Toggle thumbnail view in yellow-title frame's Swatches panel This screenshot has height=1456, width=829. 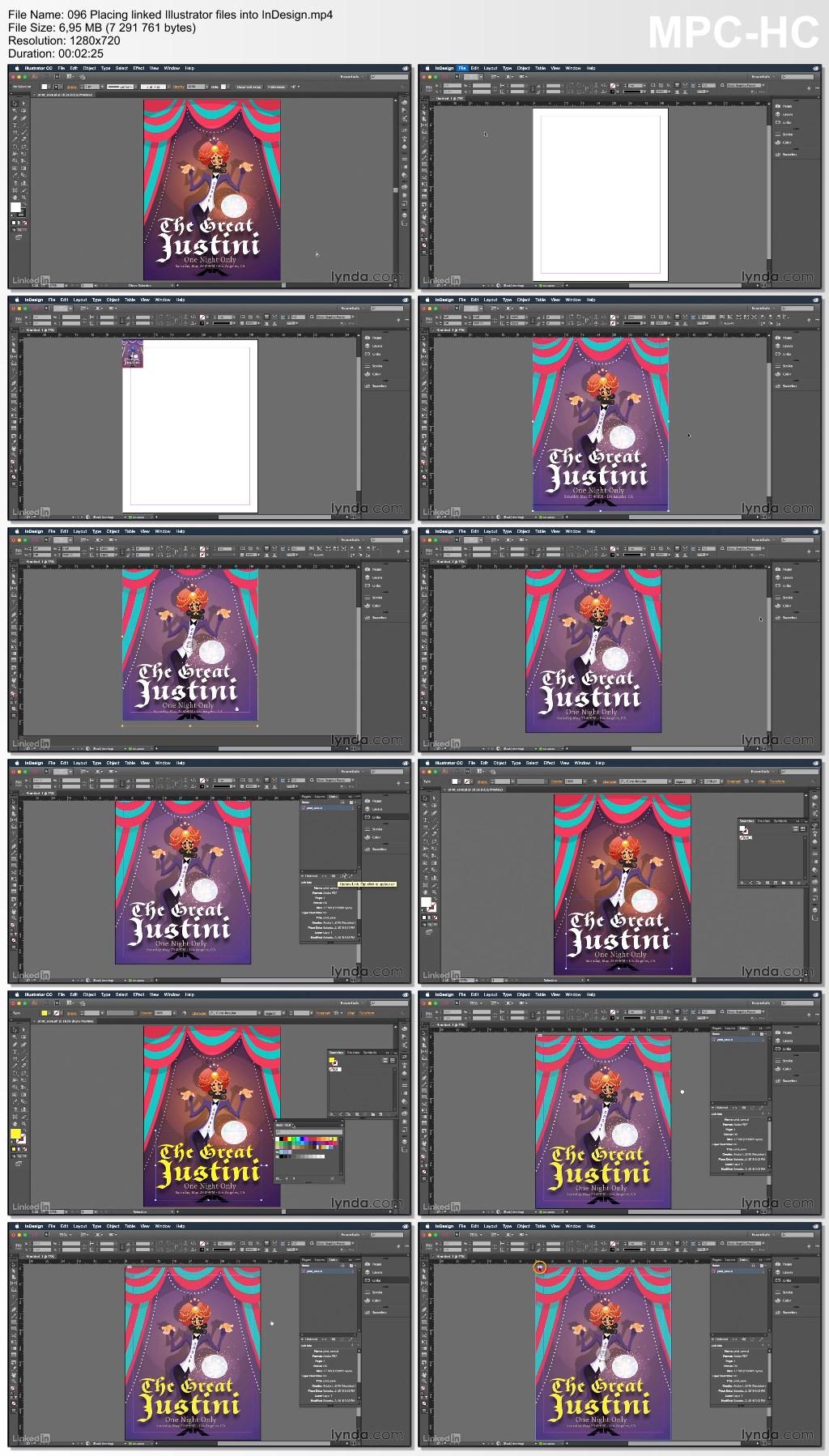click(x=393, y=1061)
